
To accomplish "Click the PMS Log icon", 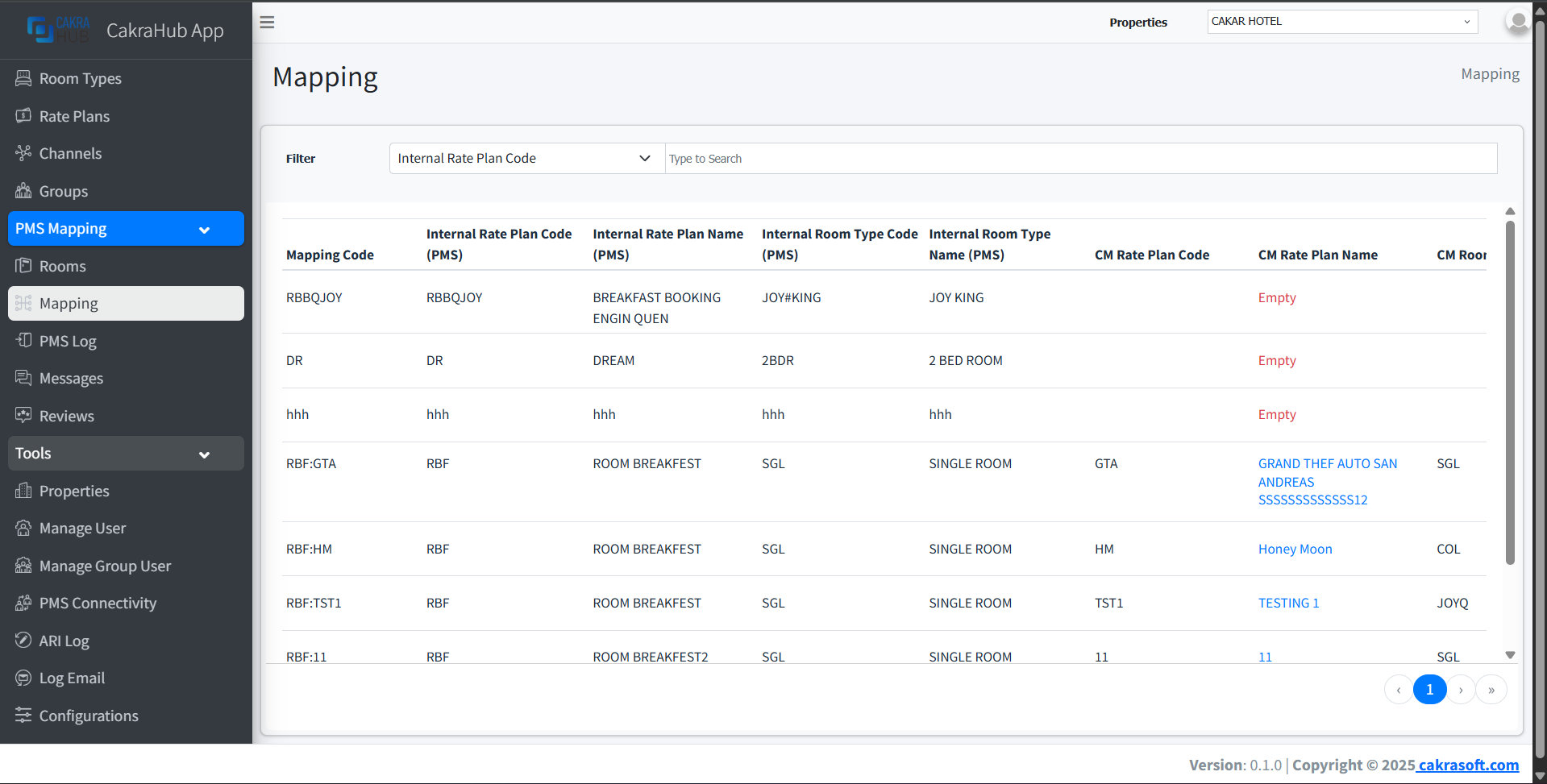I will 23,341.
